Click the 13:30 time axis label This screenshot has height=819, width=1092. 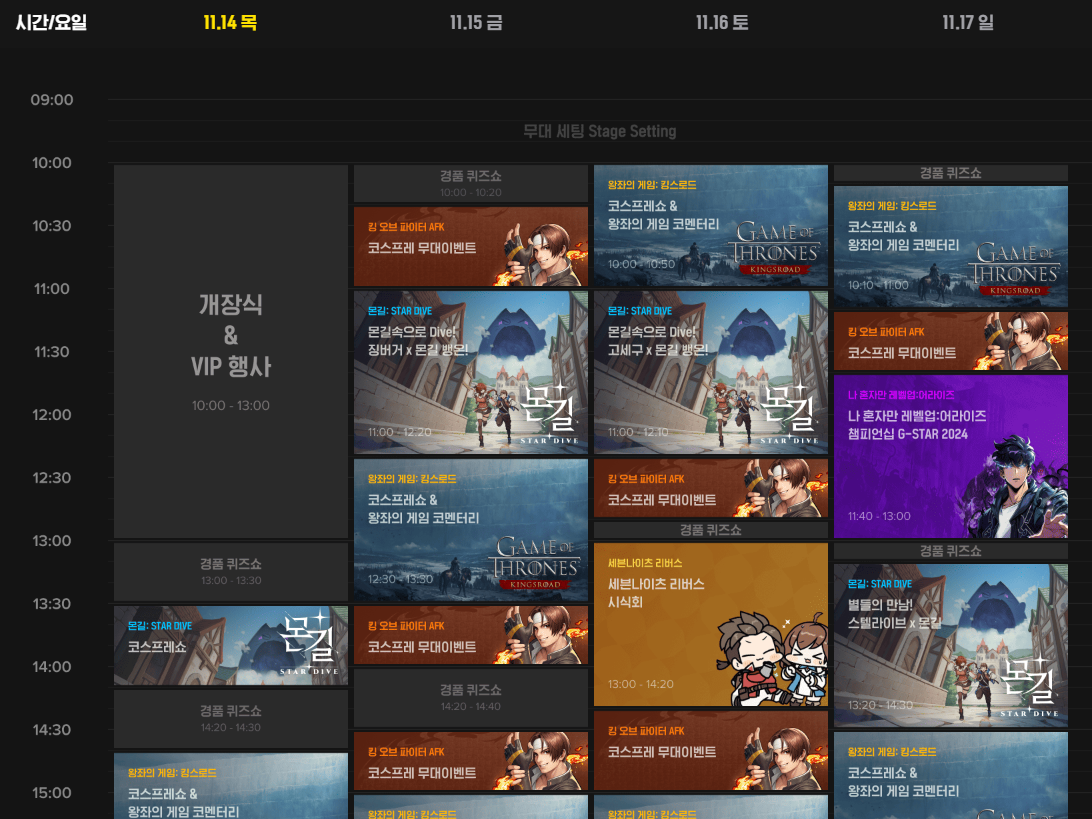point(52,604)
